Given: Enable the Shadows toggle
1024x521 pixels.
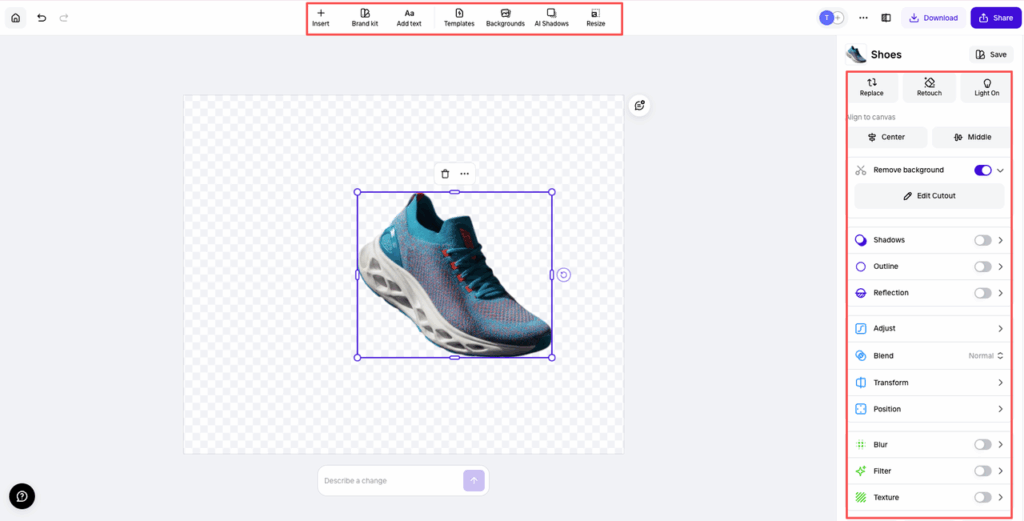Looking at the screenshot, I should (983, 240).
